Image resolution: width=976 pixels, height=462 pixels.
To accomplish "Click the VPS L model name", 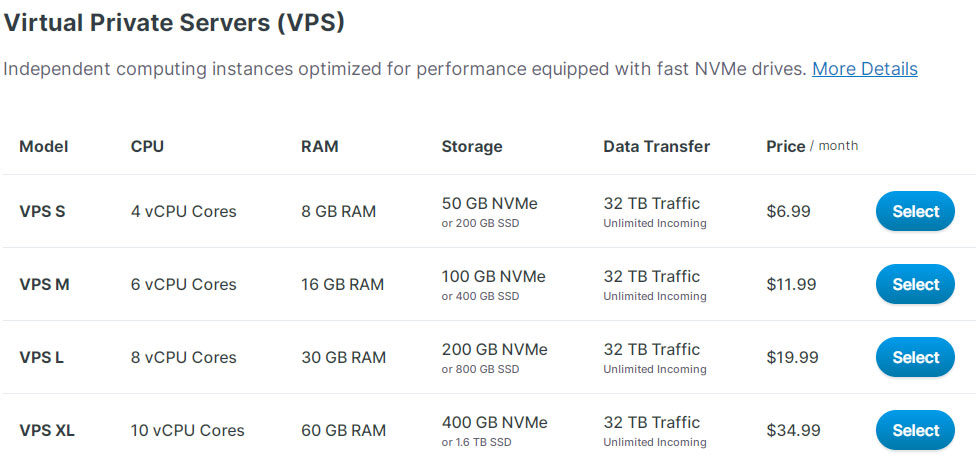I will coord(41,357).
